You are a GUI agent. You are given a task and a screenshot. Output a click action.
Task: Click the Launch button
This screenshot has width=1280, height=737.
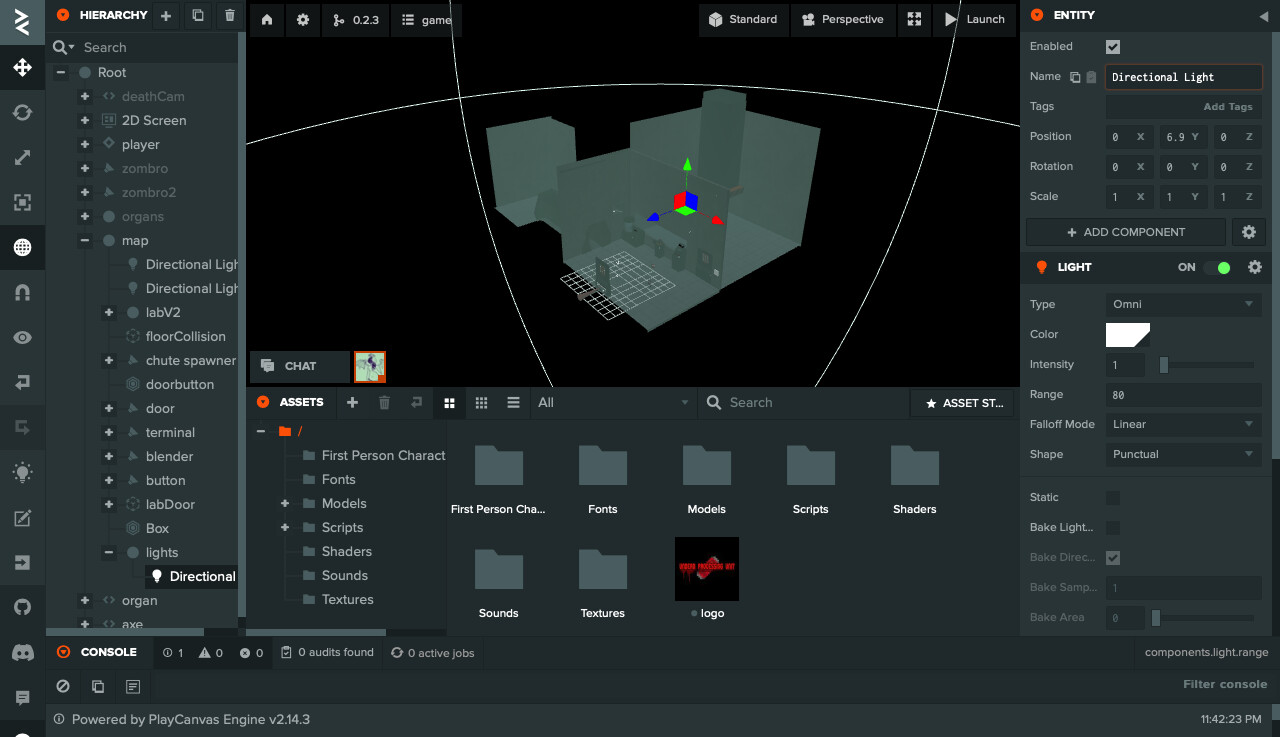click(x=975, y=19)
